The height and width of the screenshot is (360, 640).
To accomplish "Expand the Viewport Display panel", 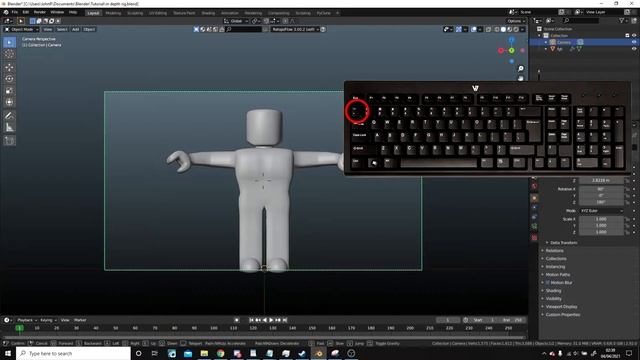I will (x=561, y=307).
